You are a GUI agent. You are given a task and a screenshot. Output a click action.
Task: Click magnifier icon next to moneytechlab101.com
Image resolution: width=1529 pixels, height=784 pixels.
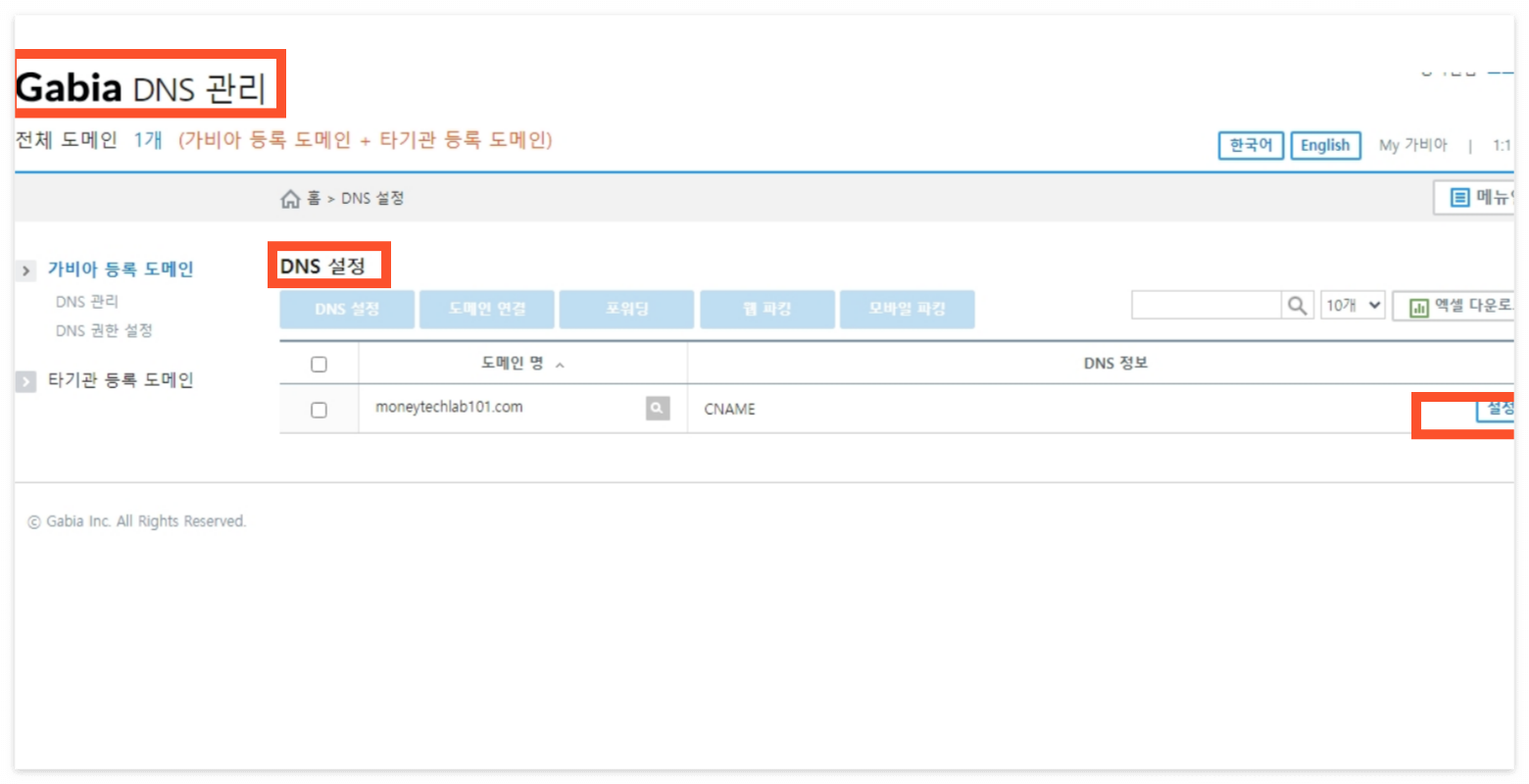coord(658,409)
